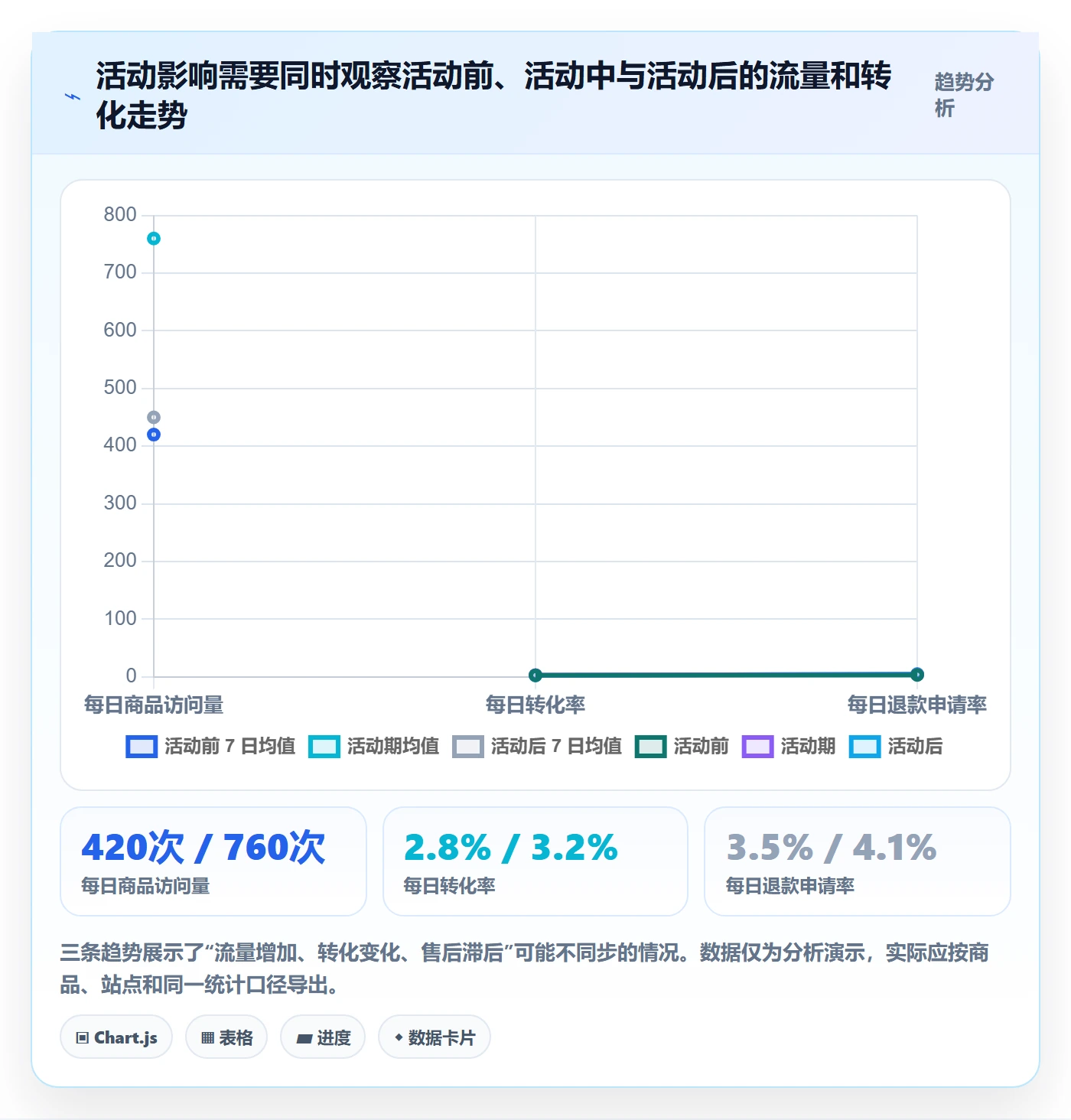
Task: Select the 表格 tag chip
Action: click(x=226, y=1037)
